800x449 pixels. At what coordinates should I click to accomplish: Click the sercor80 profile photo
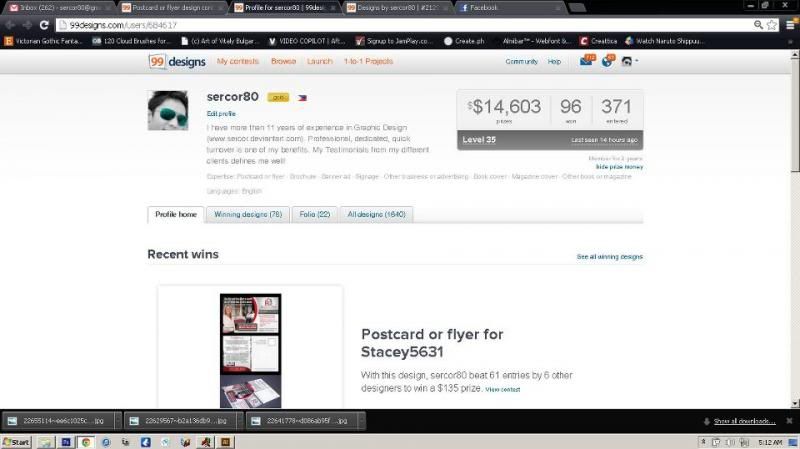pyautogui.click(x=168, y=111)
